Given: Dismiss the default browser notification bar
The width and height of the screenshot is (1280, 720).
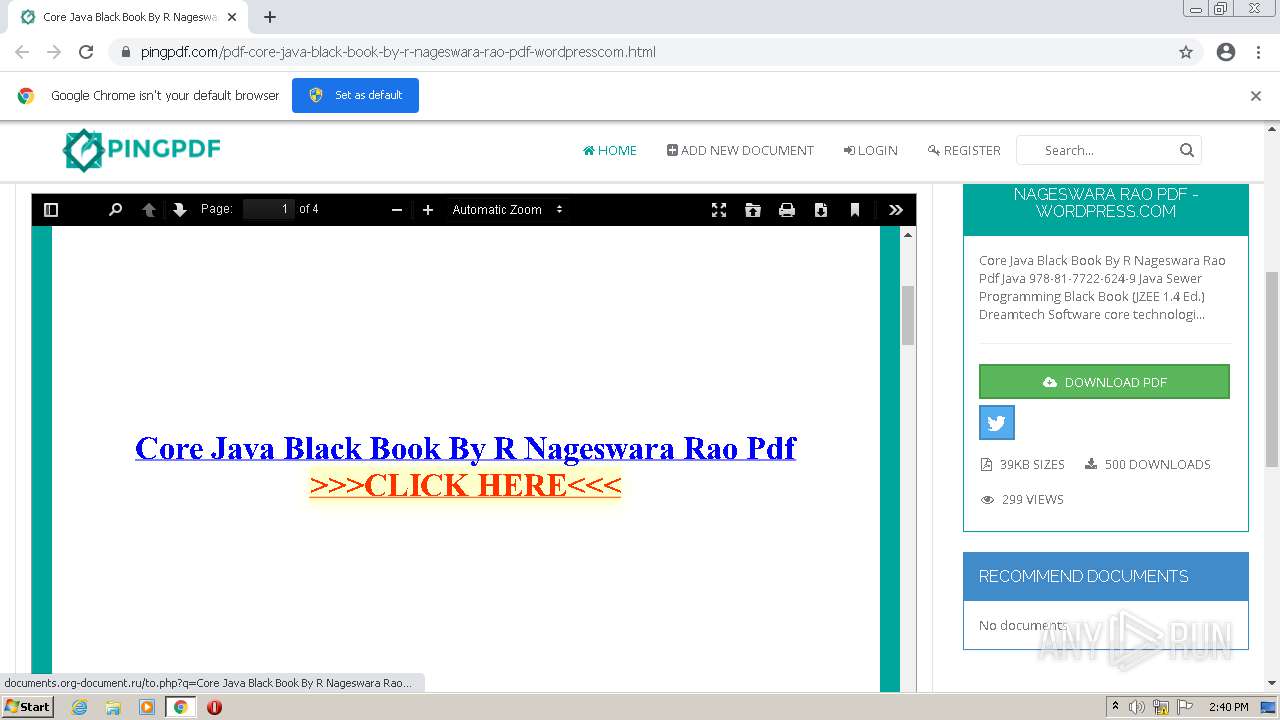Looking at the screenshot, I should click(1255, 96).
